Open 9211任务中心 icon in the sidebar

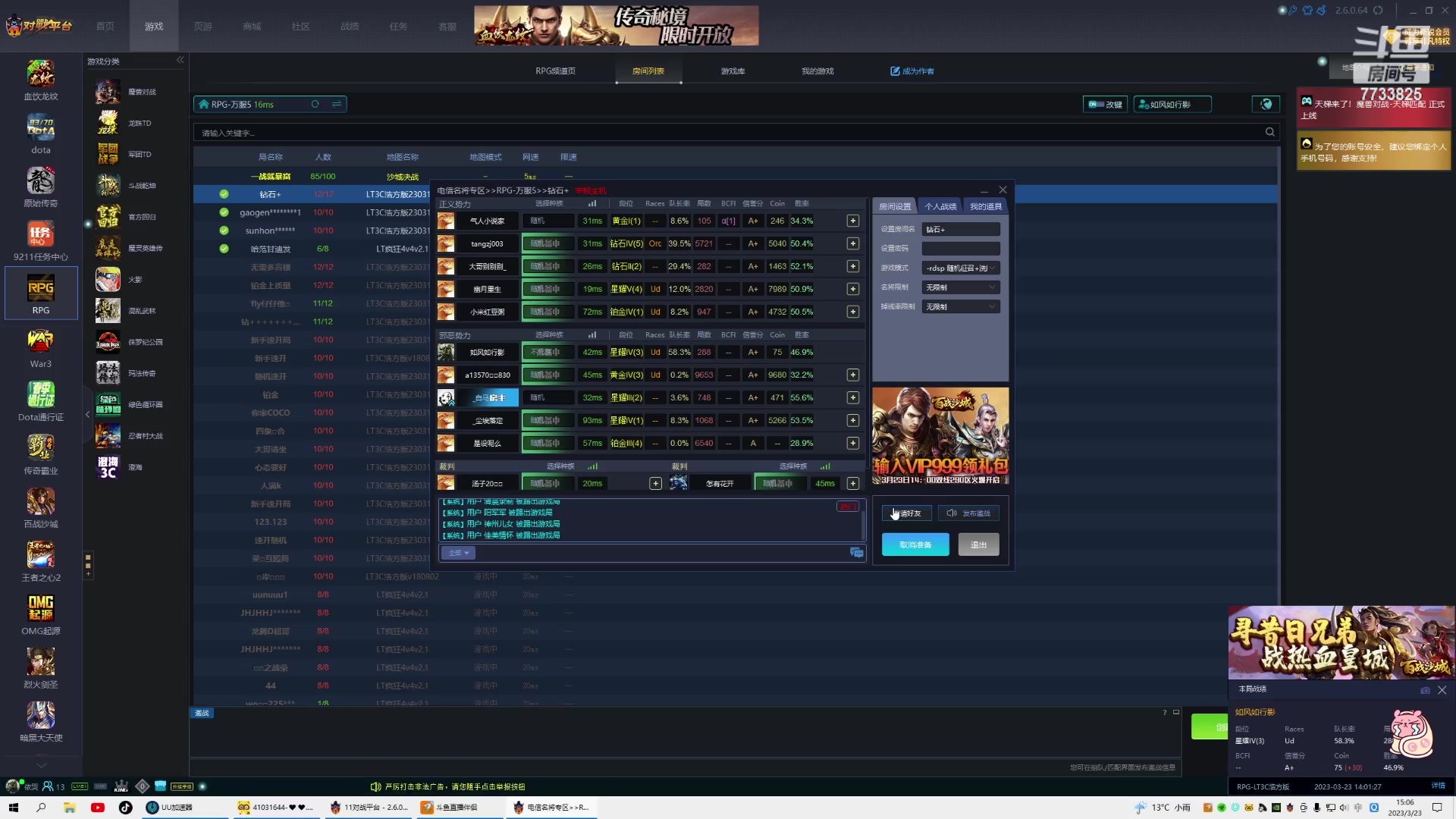(41, 241)
